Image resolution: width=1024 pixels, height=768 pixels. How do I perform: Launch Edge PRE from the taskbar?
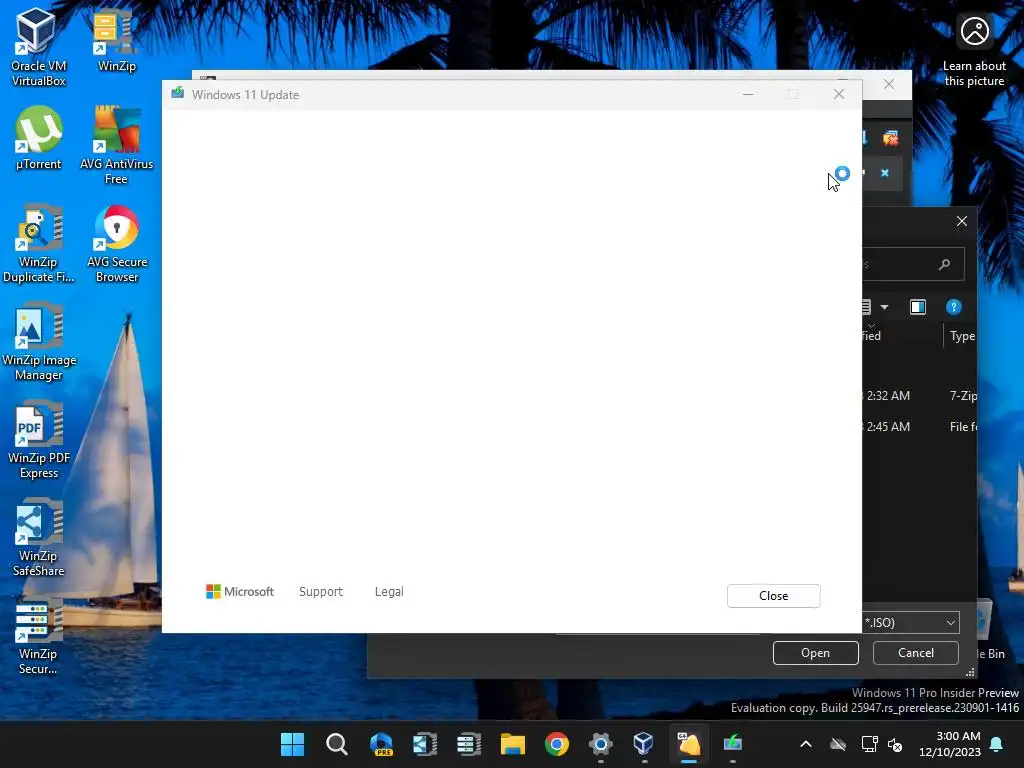tap(381, 744)
